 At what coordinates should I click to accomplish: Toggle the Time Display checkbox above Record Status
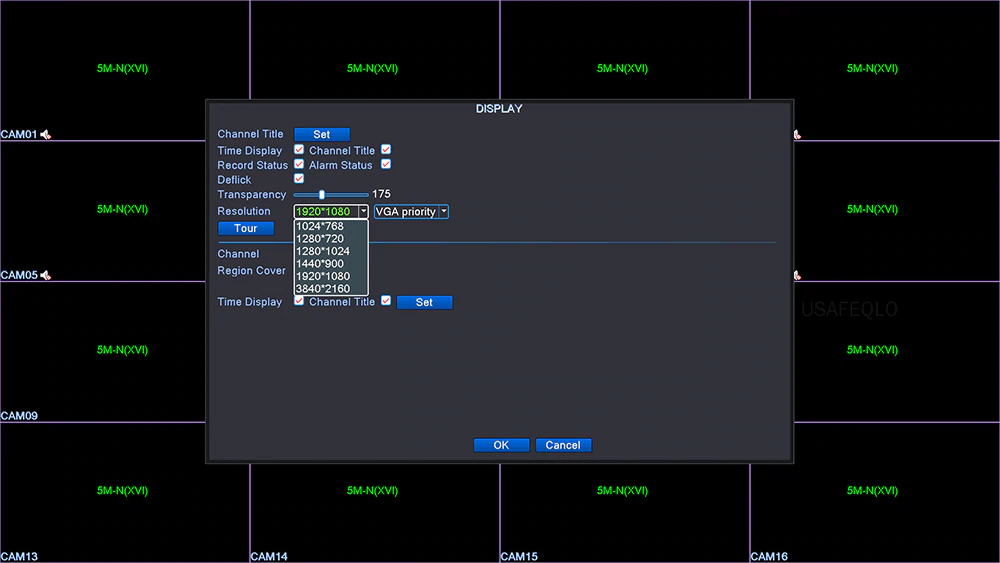[x=299, y=150]
